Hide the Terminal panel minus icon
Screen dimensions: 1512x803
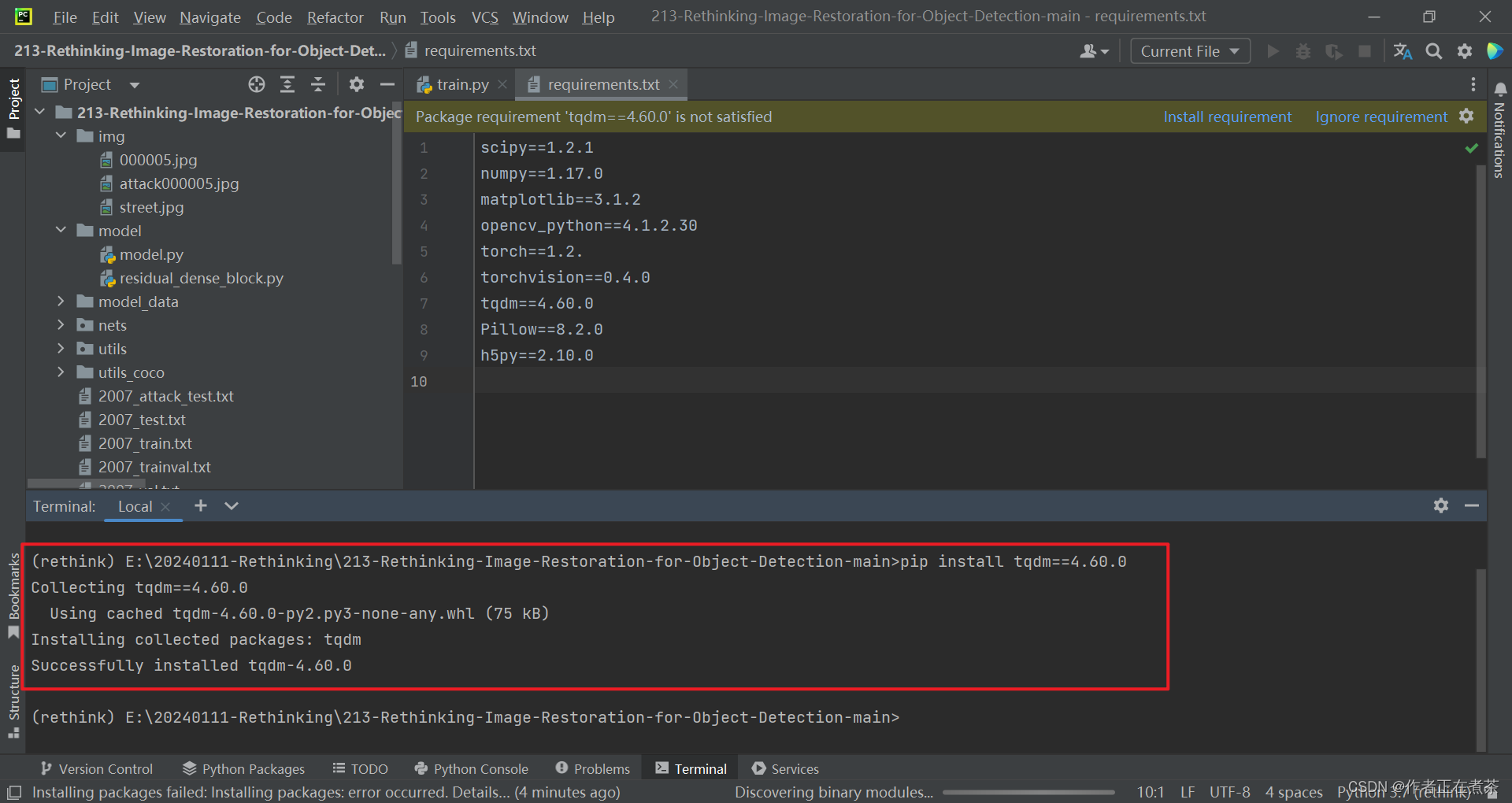(x=1471, y=505)
